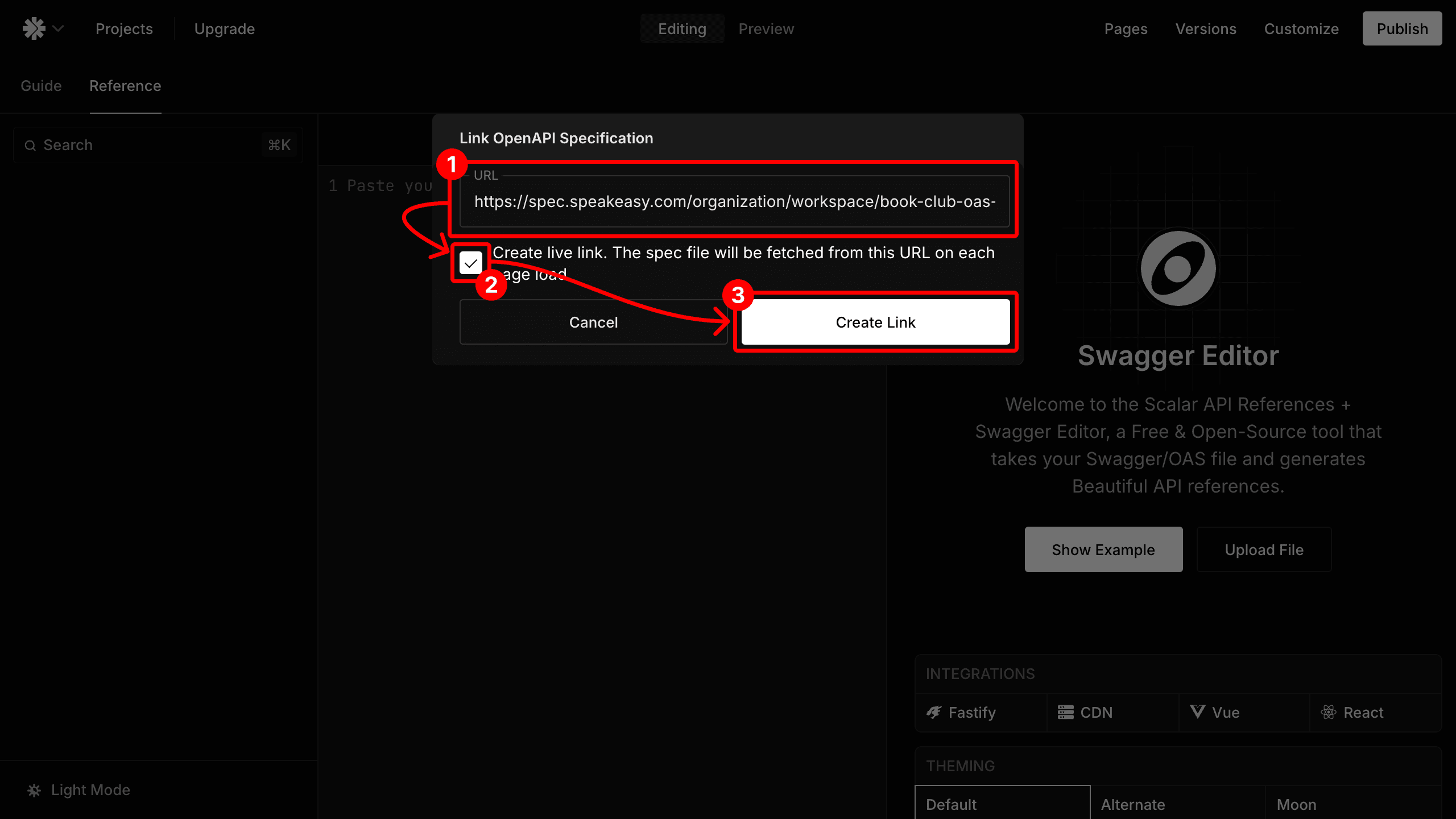Switch to the Guide tab

tap(40, 85)
